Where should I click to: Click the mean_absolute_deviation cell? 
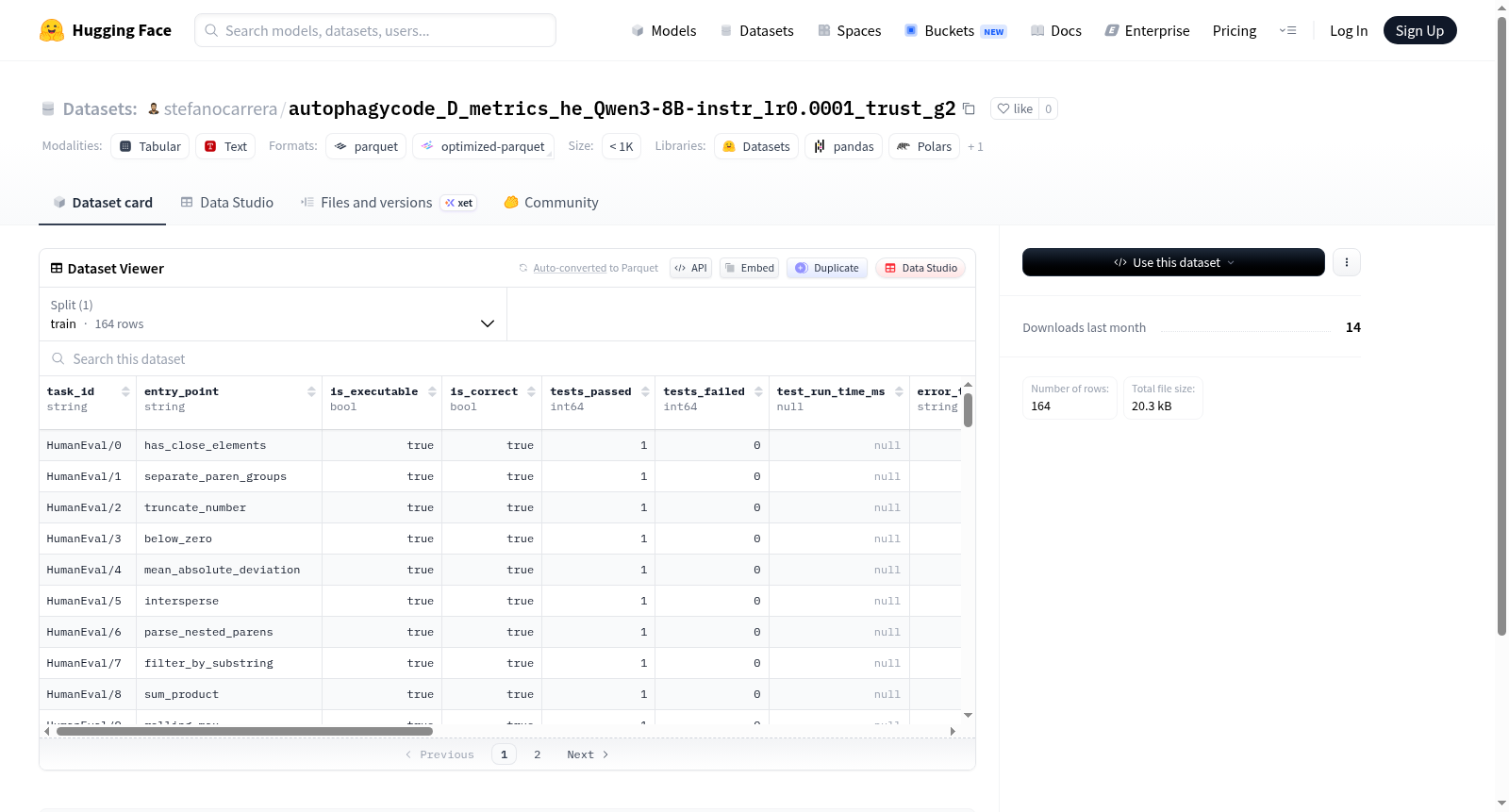[229, 570]
